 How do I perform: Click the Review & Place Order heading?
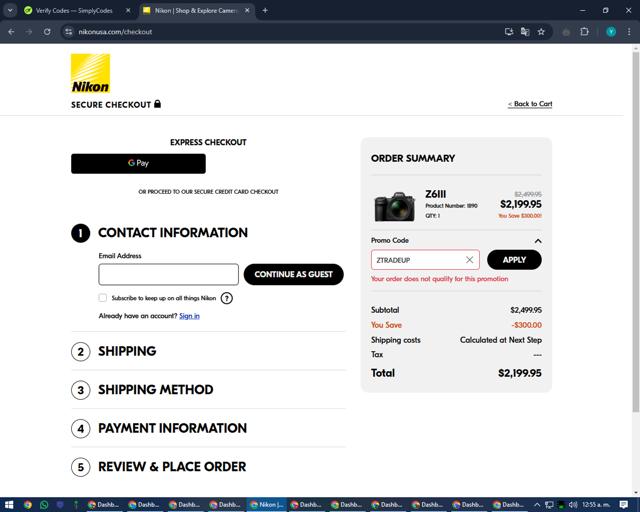(172, 466)
